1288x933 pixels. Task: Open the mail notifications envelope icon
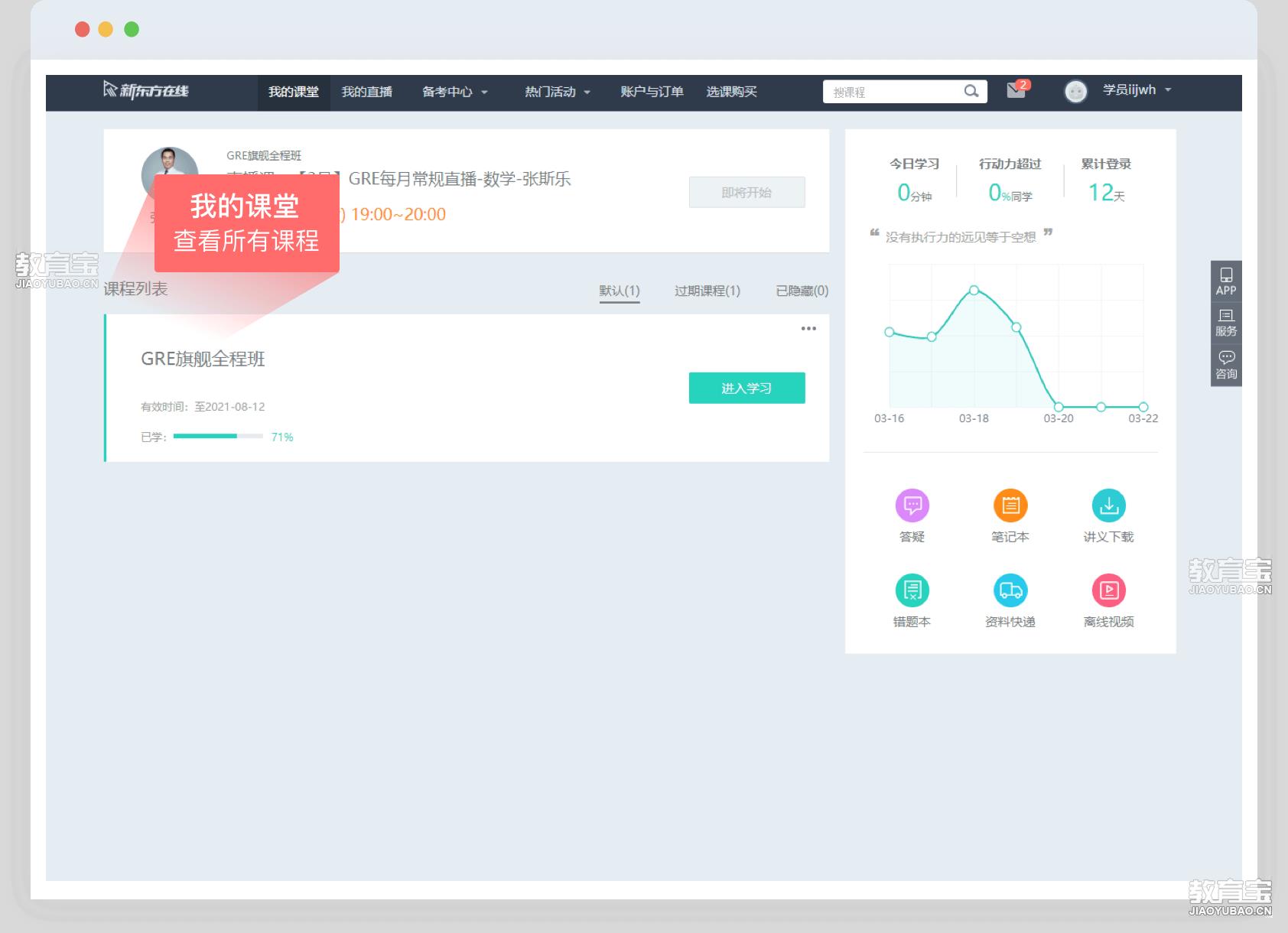tap(1016, 91)
